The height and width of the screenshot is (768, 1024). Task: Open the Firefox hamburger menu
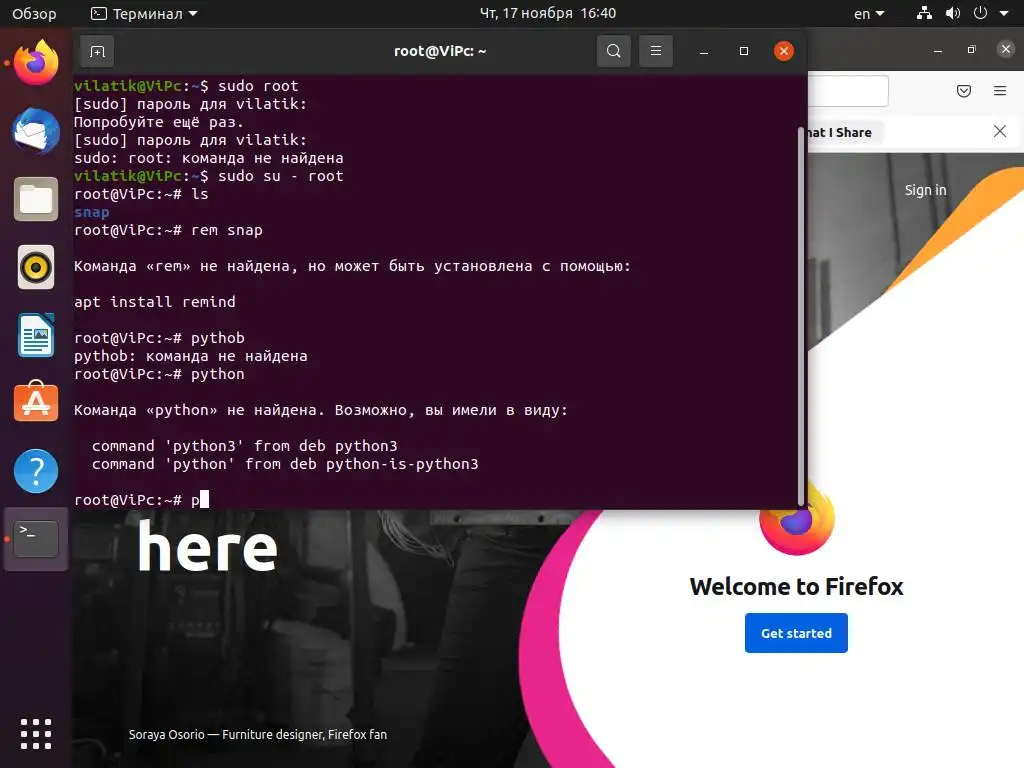1000,91
